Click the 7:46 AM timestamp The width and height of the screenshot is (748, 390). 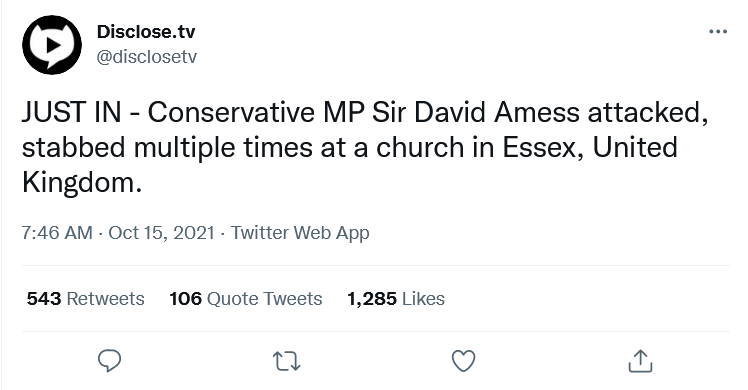[x=57, y=233]
